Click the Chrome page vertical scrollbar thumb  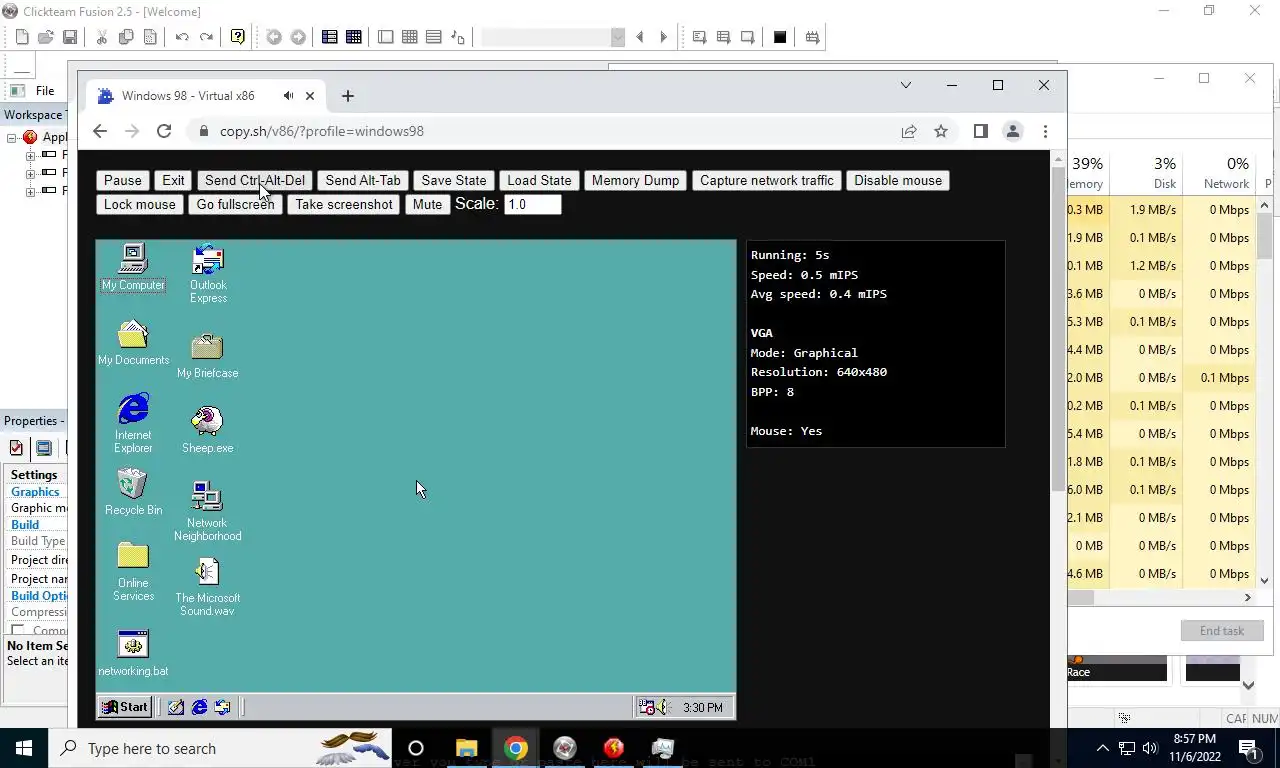[x=1059, y=330]
